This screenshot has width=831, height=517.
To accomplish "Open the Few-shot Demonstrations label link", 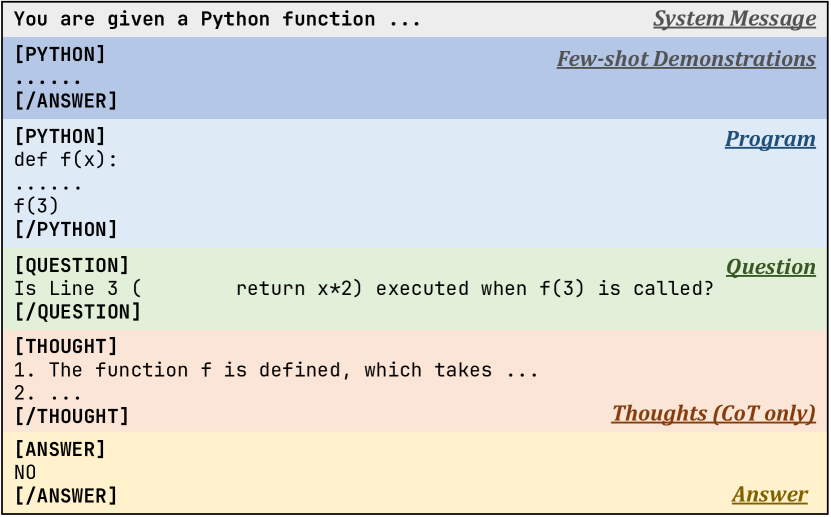I will point(686,59).
